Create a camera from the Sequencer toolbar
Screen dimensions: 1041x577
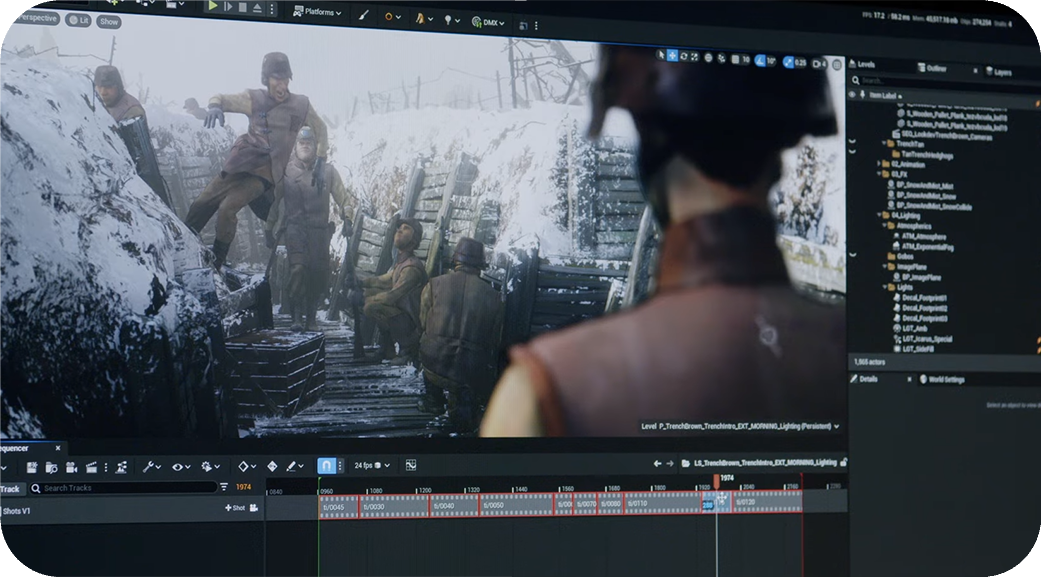71,466
